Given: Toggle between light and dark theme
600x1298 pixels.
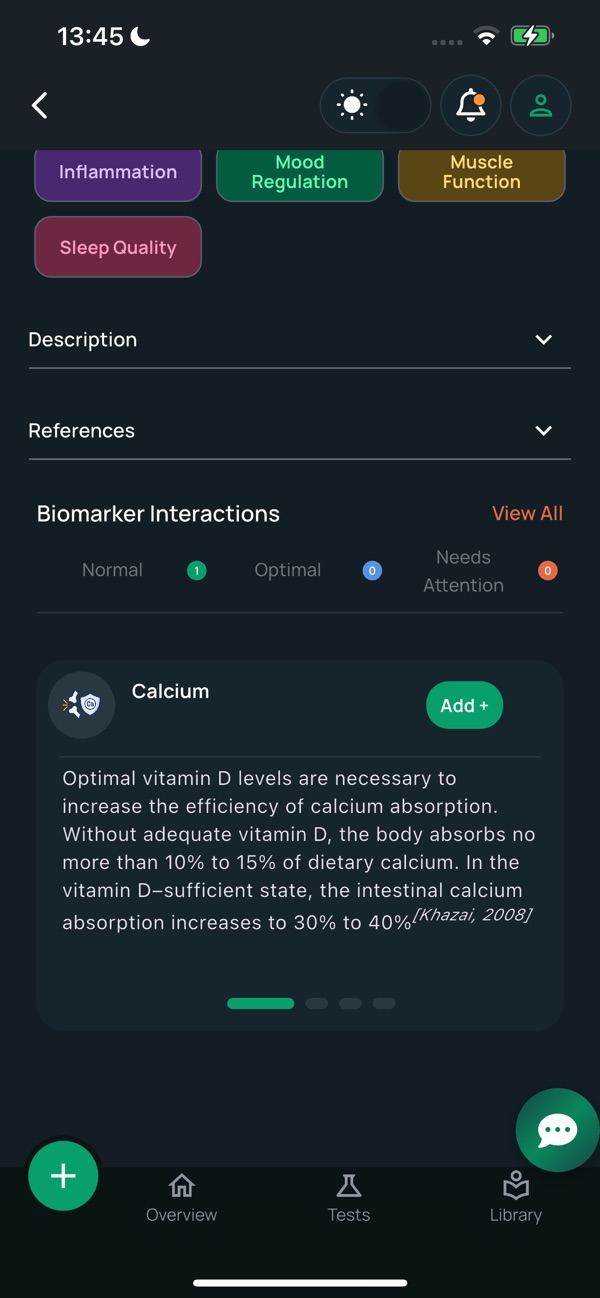Looking at the screenshot, I should [375, 104].
